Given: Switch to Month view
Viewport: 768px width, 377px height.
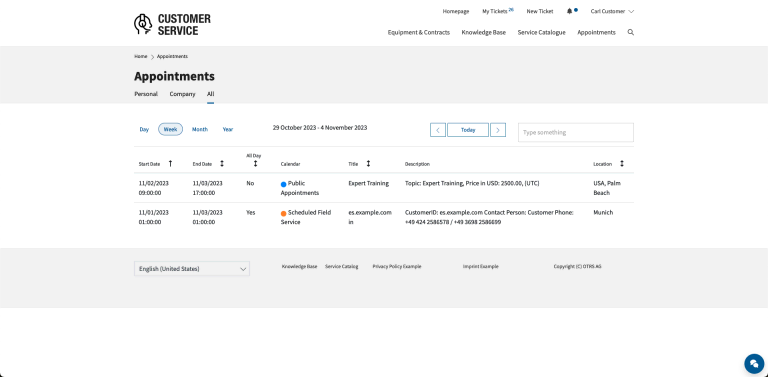Looking at the screenshot, I should point(200,129).
